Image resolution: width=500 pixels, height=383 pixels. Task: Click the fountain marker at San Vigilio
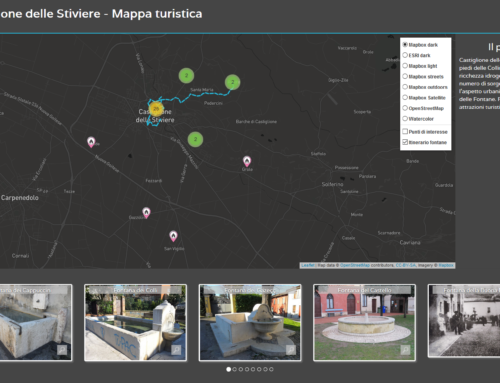(173, 236)
